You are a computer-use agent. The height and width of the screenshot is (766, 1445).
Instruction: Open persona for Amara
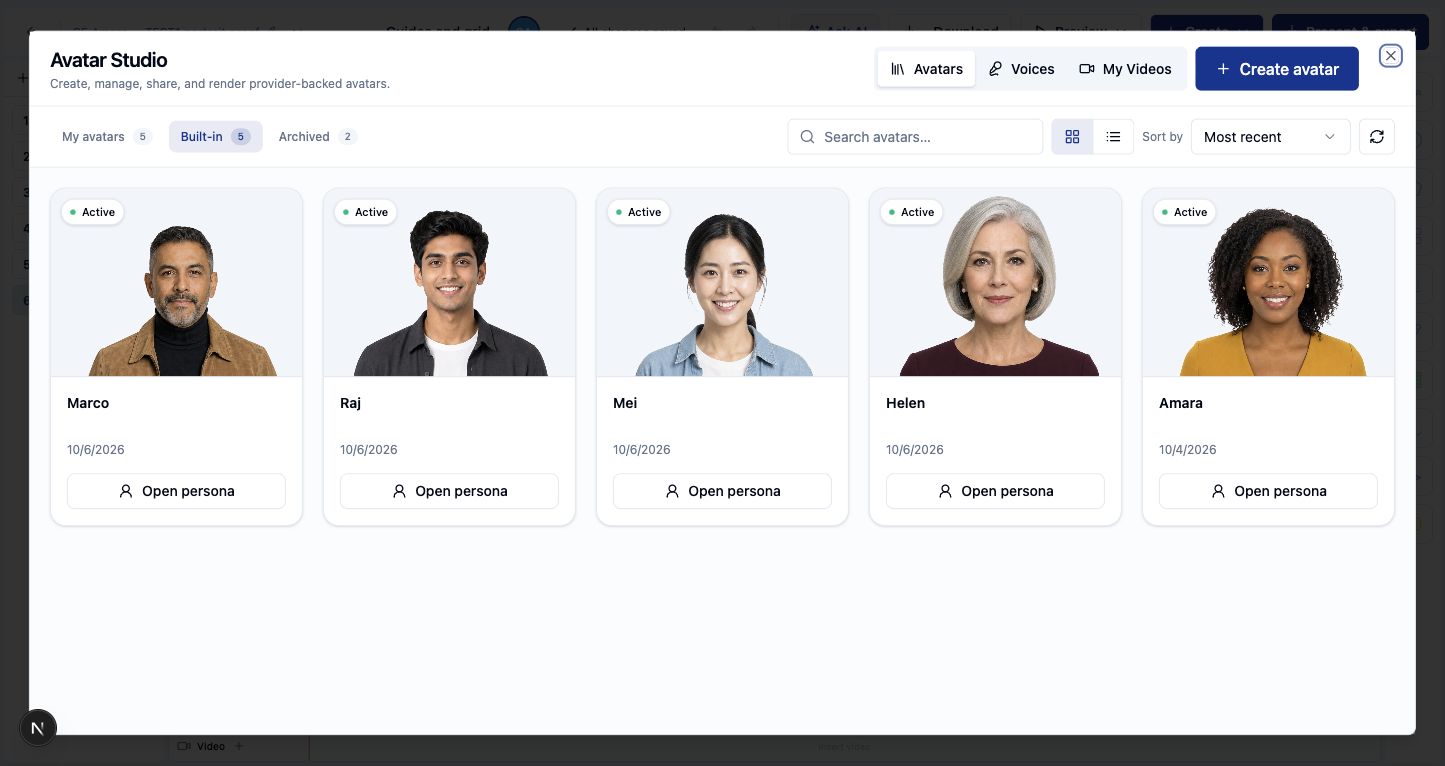(1268, 491)
